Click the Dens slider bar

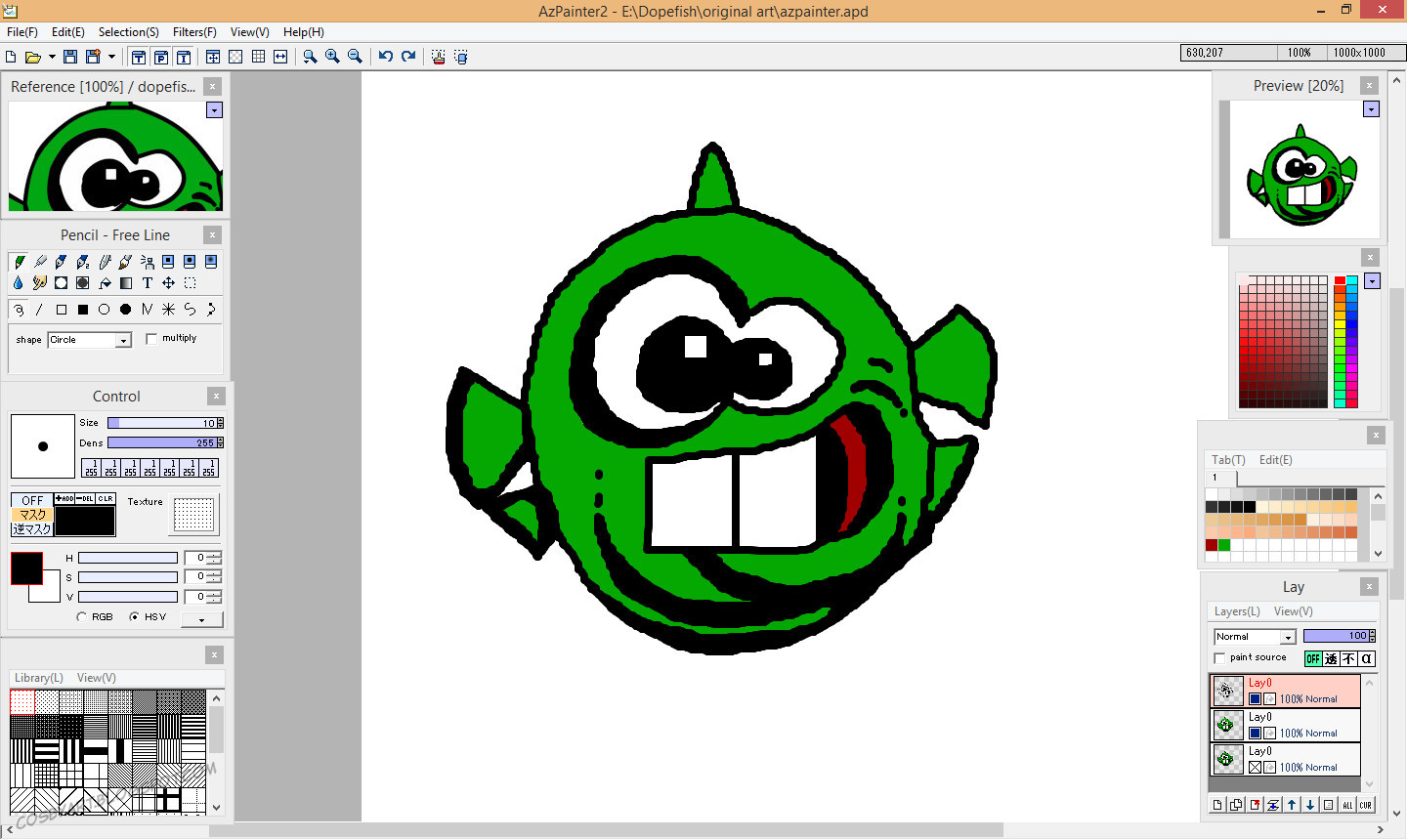click(161, 442)
